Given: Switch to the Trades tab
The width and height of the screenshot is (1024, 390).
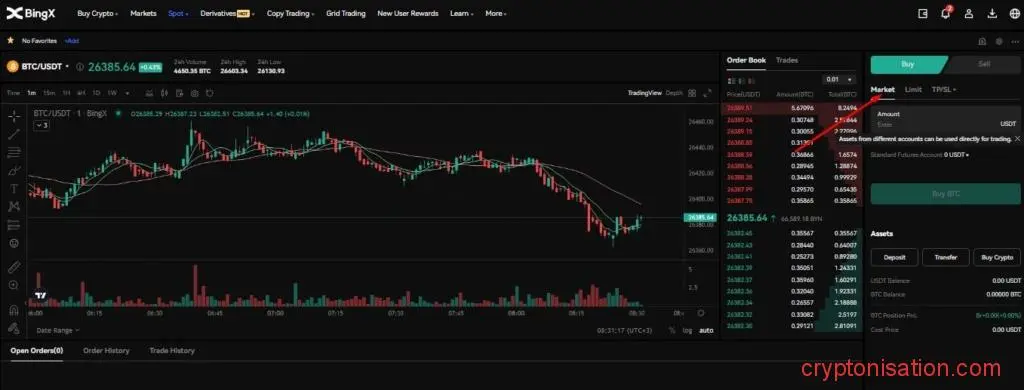Looking at the screenshot, I should (787, 60).
